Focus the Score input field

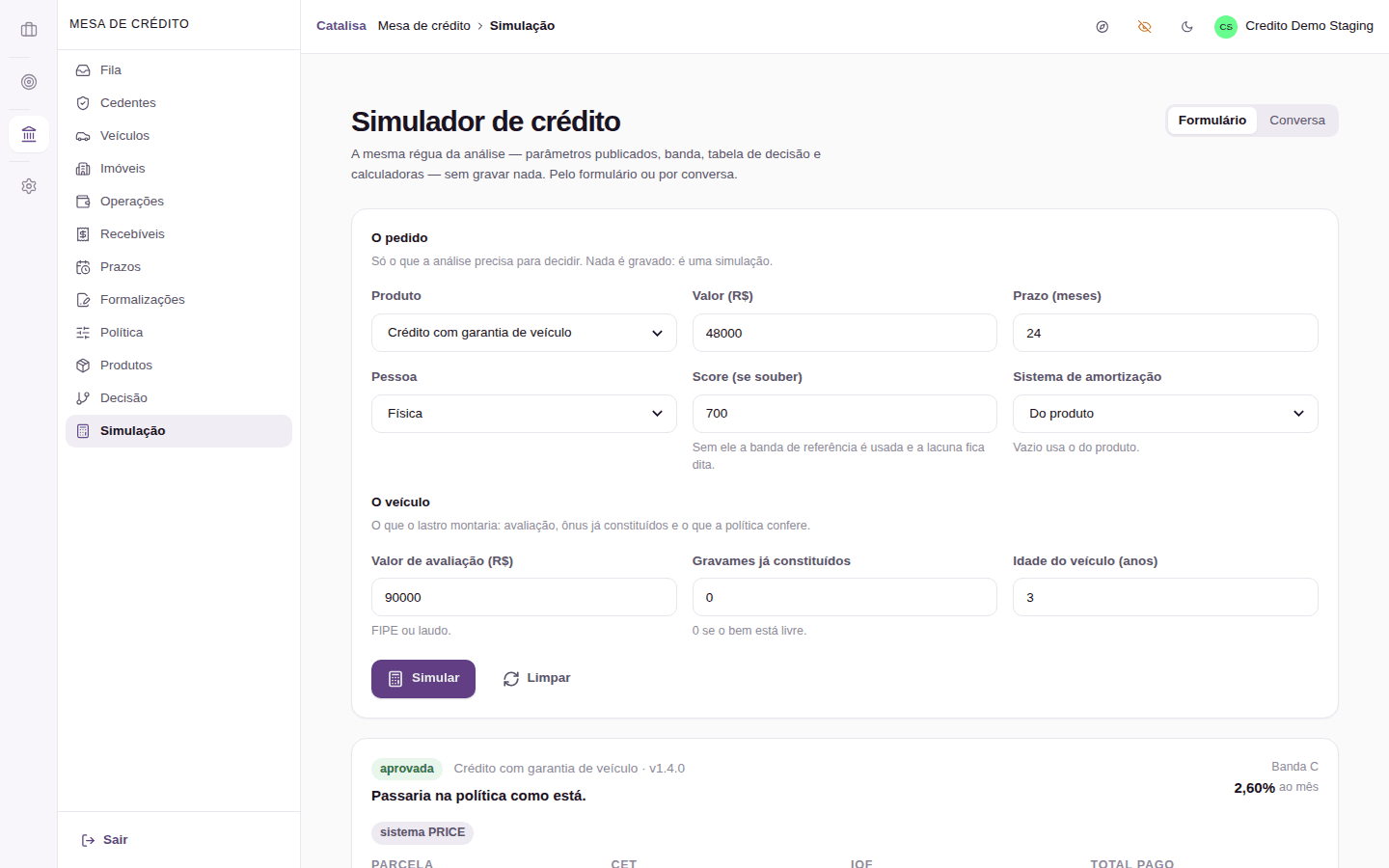845,414
